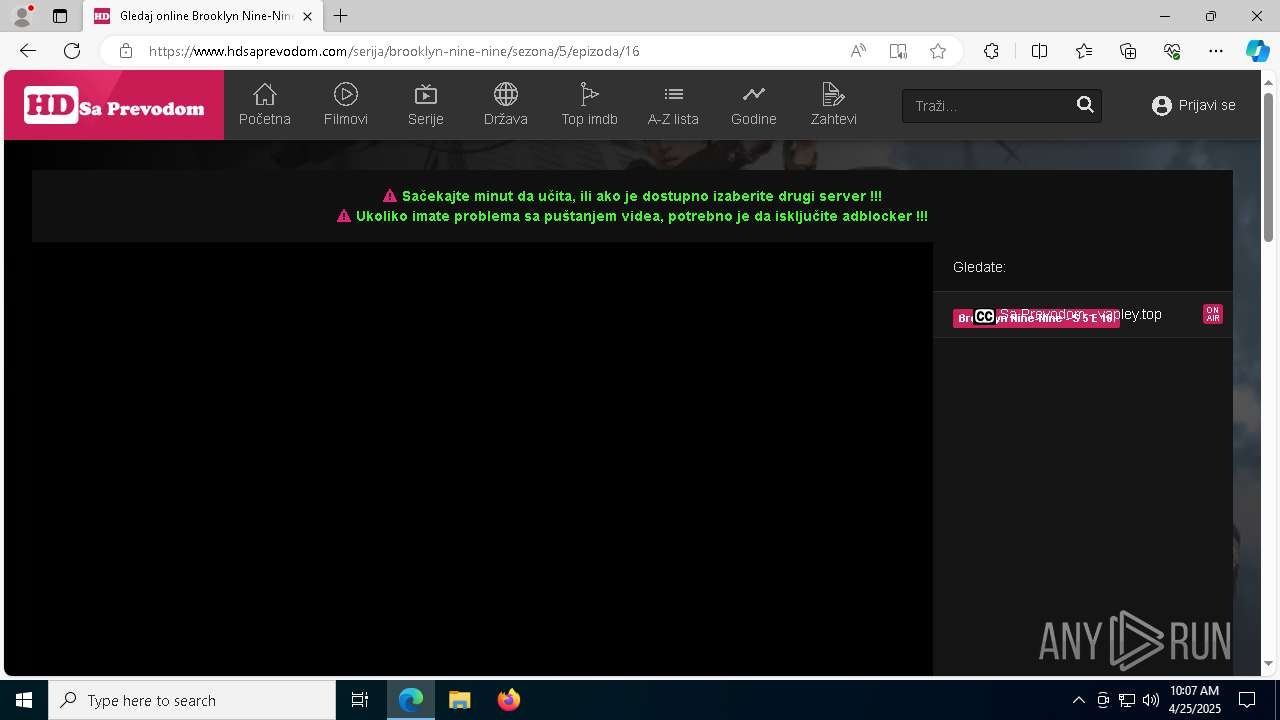Click Prijavi se to log in
Screen dimensions: 1280x720
click(1194, 105)
